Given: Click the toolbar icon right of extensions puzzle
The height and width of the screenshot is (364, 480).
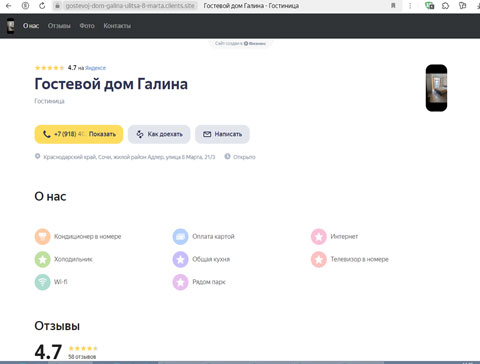Looking at the screenshot, I should [x=462, y=6].
